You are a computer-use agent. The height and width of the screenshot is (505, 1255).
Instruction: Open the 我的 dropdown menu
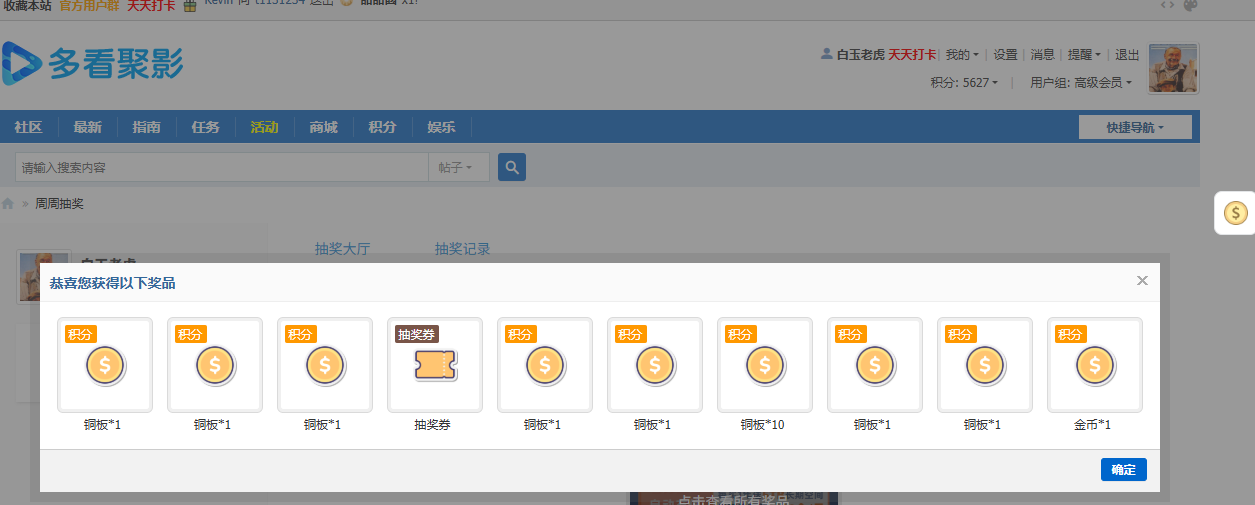(962, 55)
